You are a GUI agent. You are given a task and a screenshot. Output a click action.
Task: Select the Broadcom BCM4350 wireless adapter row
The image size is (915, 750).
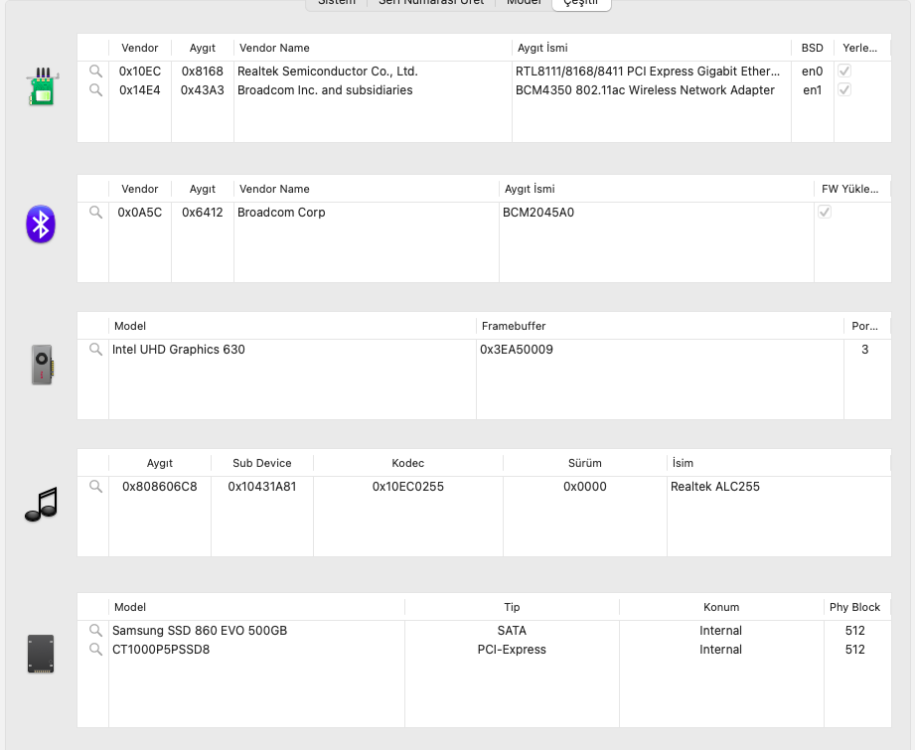(x=484, y=90)
